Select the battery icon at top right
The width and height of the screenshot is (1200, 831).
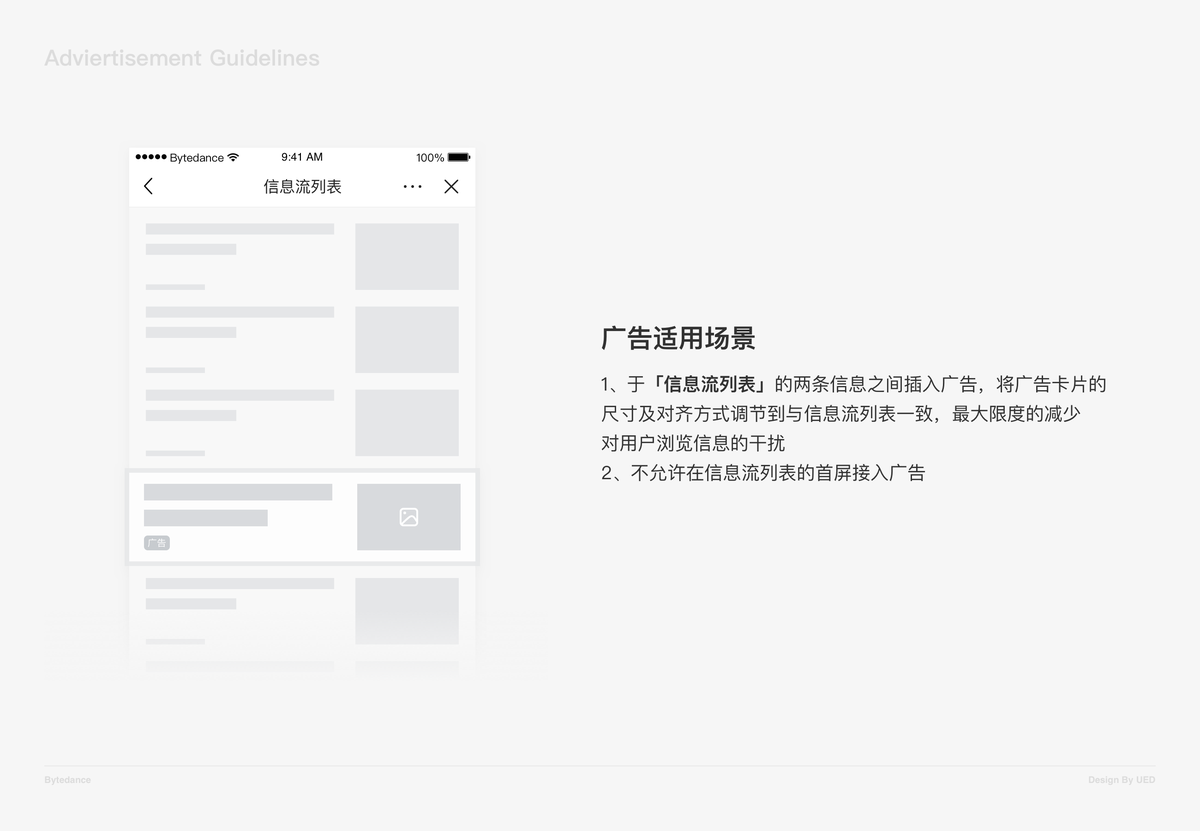click(x=459, y=157)
